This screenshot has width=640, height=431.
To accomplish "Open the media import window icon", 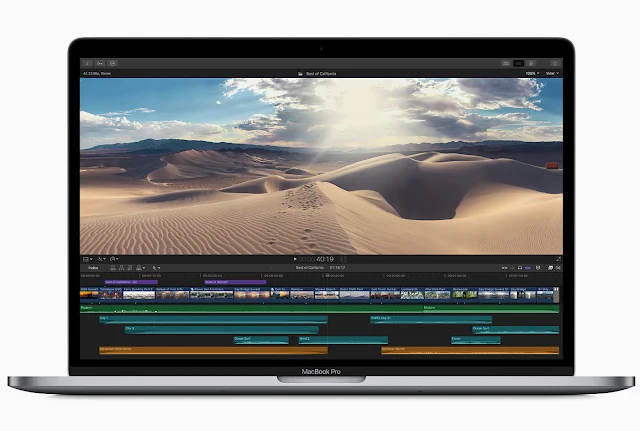I will coord(87,63).
